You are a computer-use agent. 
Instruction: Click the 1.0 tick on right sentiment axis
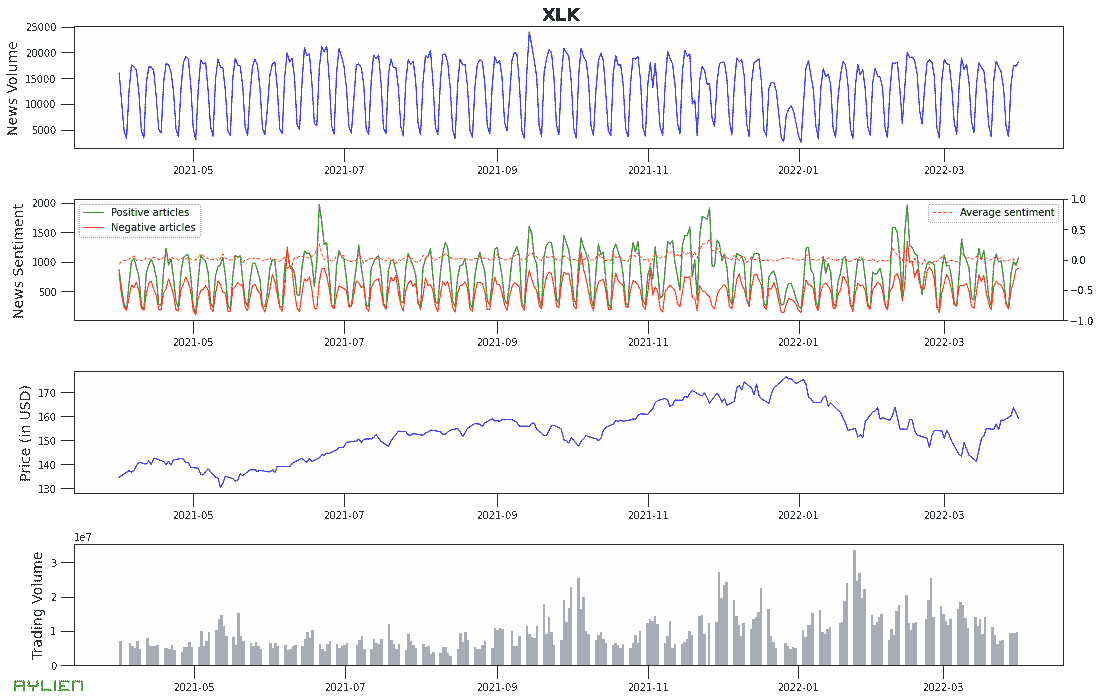(1077, 199)
